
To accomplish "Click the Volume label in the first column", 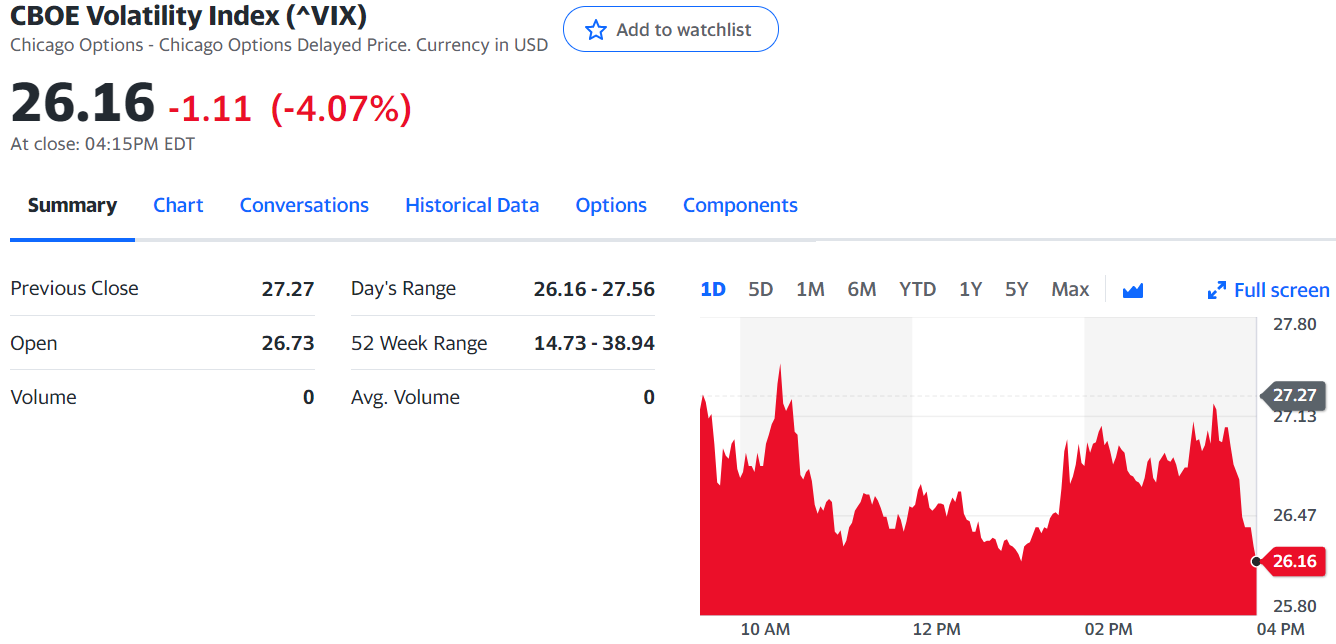I will click(x=43, y=397).
